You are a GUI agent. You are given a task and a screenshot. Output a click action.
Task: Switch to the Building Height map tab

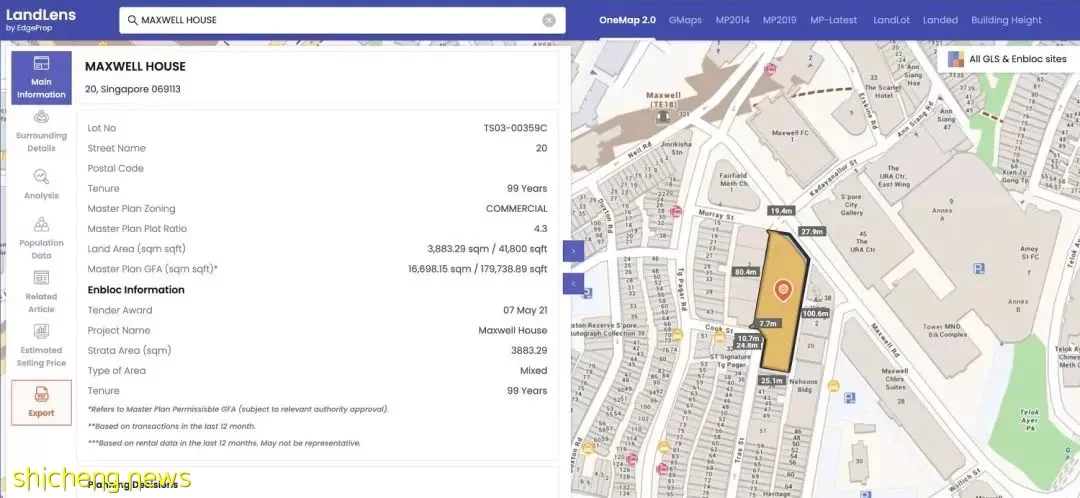click(x=1006, y=20)
